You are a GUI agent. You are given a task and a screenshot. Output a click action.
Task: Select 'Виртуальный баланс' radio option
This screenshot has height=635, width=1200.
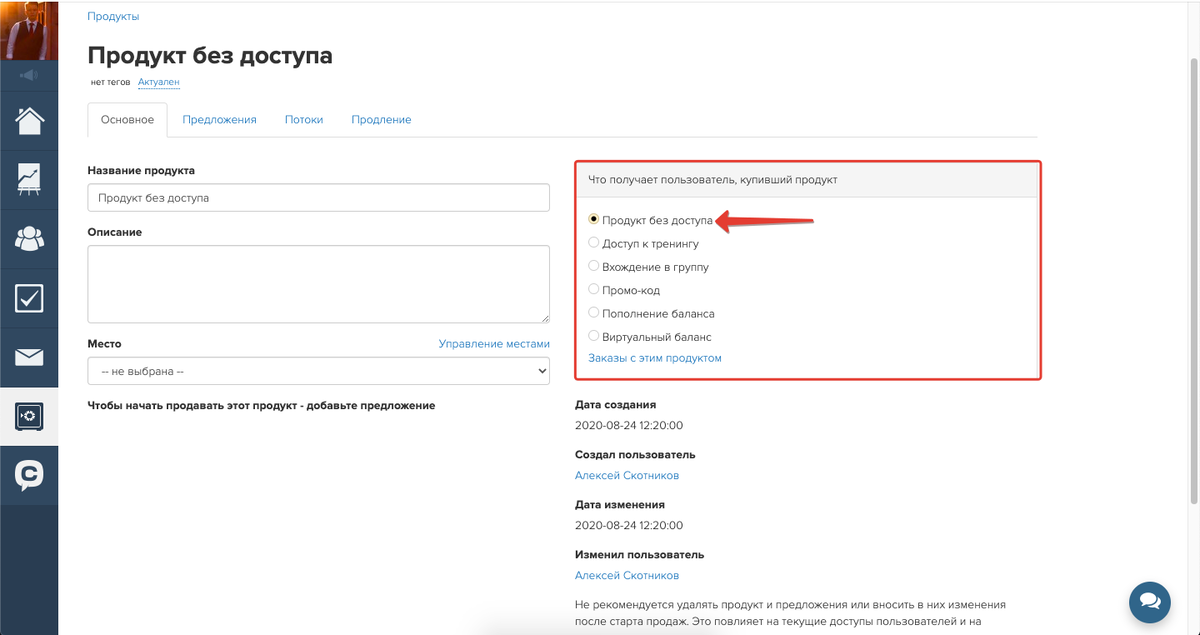click(x=594, y=337)
